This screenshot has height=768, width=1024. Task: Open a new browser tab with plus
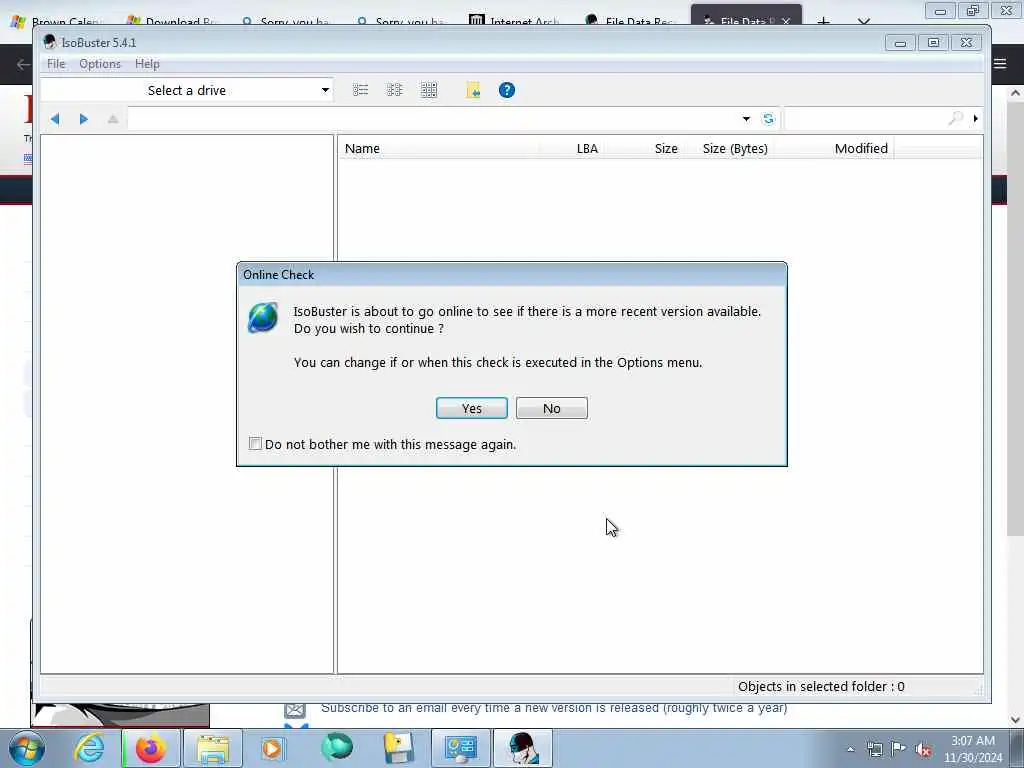(x=823, y=20)
